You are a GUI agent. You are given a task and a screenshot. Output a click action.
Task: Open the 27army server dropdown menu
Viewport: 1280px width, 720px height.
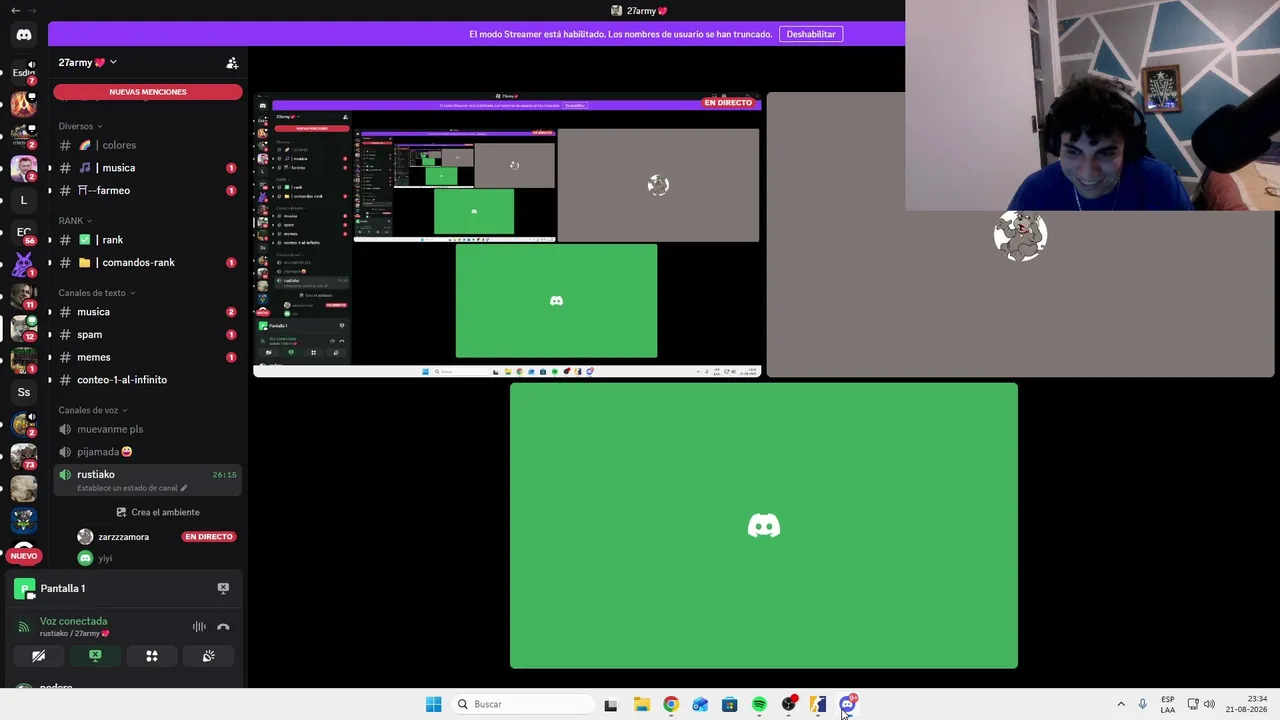[88, 62]
